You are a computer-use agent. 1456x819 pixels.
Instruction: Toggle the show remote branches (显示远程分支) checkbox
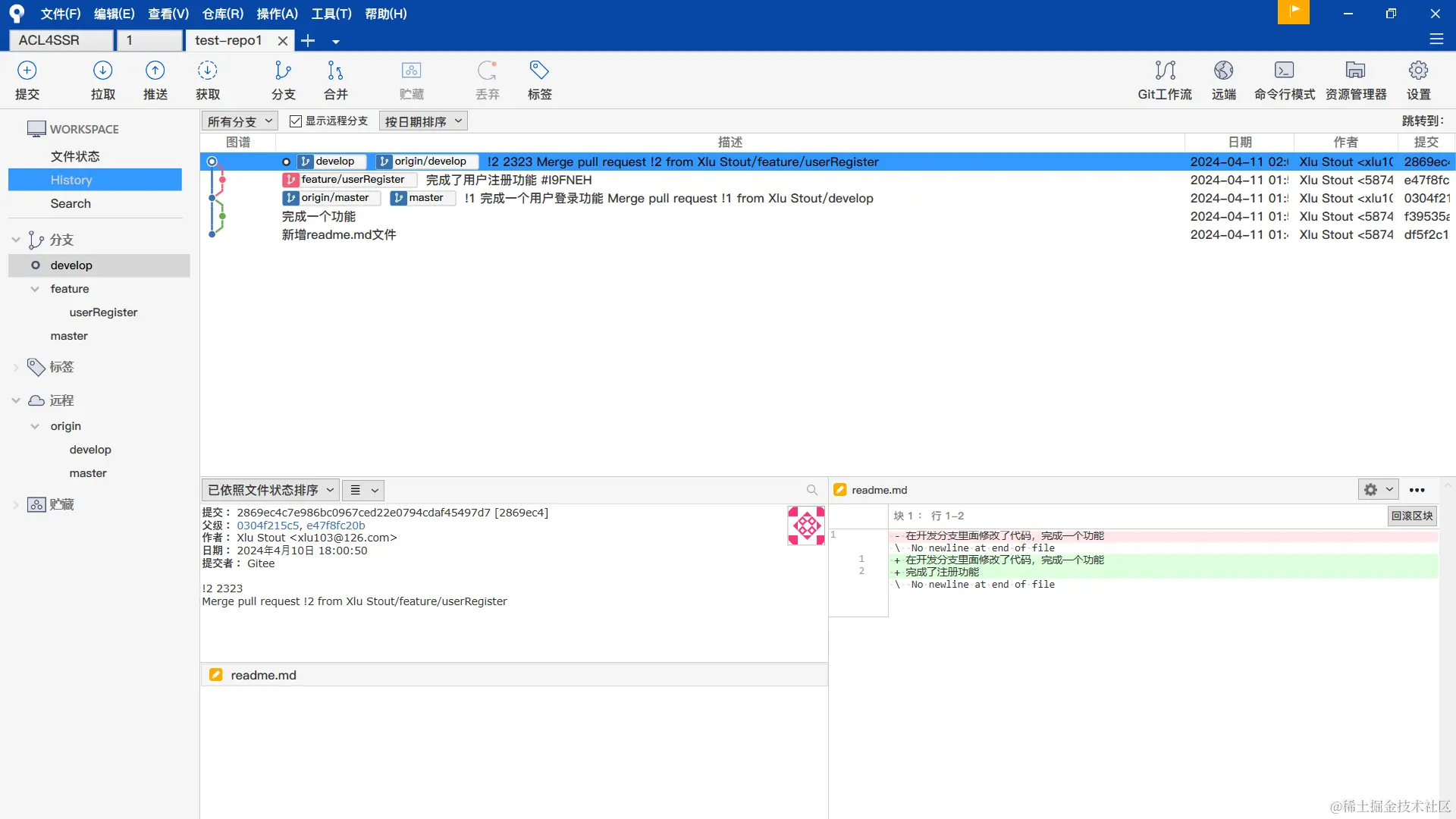[x=296, y=121]
